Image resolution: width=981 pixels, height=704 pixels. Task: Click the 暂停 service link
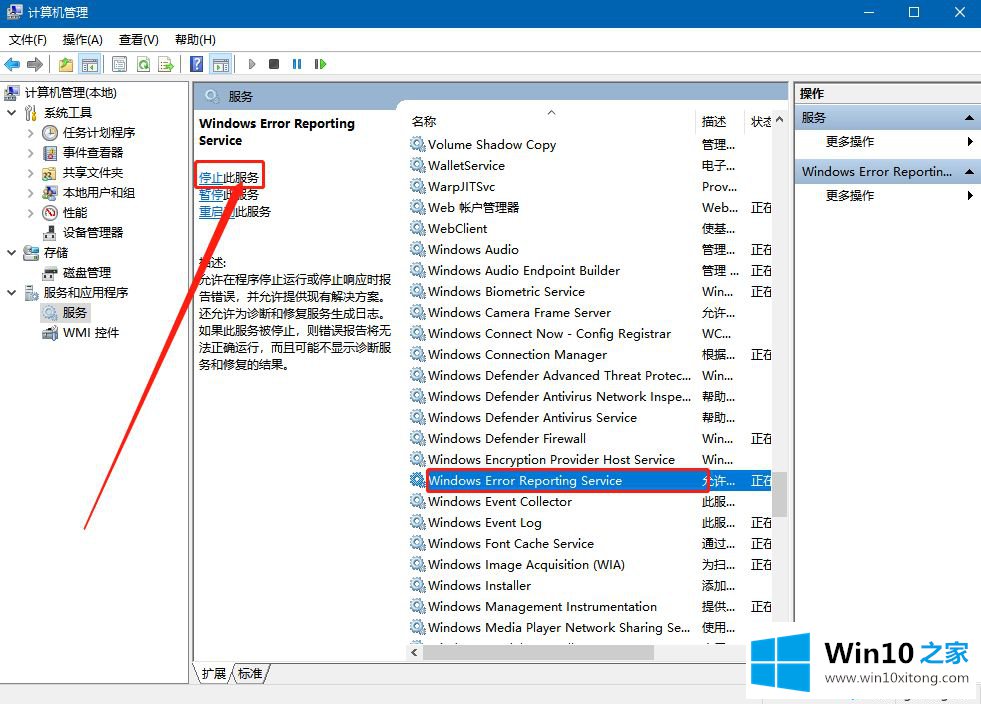pyautogui.click(x=211, y=195)
